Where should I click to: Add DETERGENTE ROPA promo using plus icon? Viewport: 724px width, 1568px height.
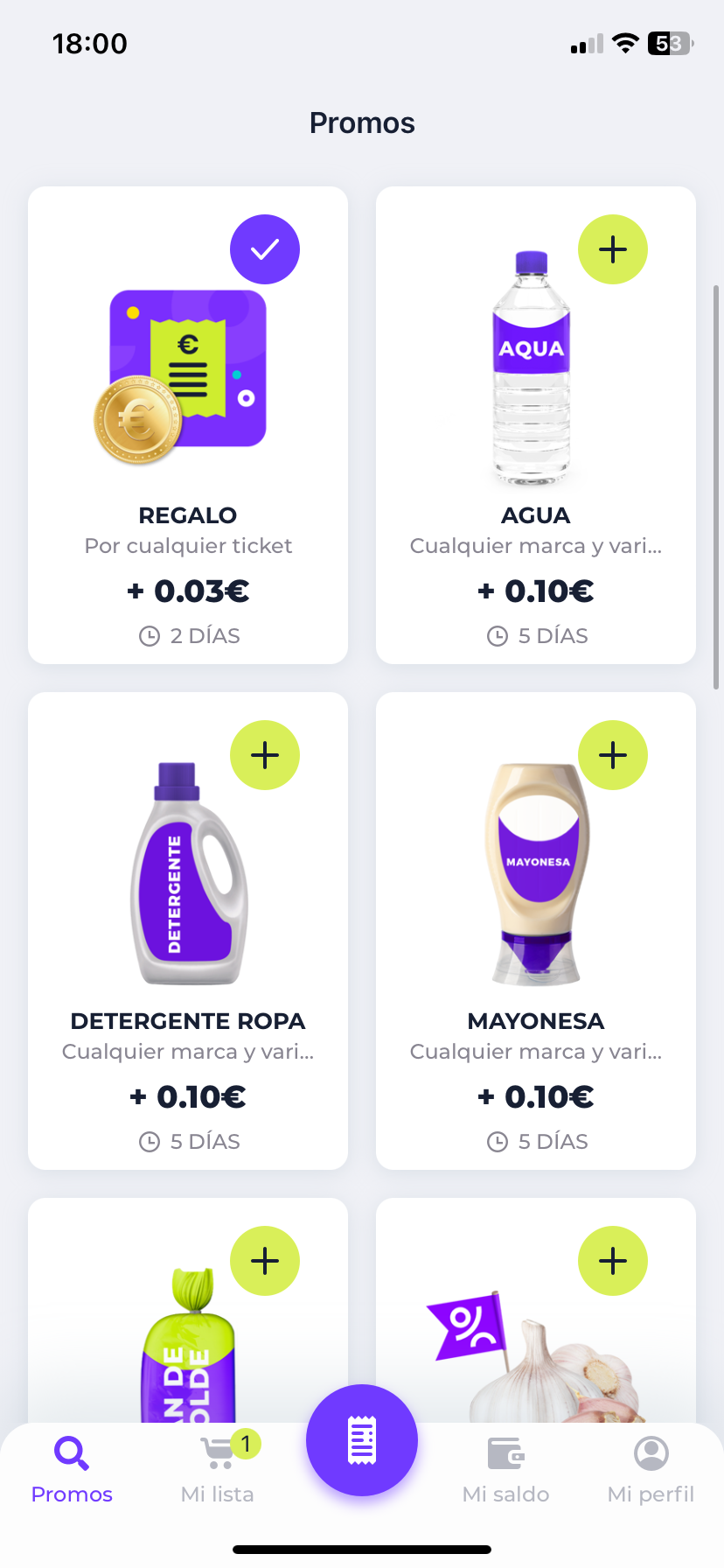265,755
